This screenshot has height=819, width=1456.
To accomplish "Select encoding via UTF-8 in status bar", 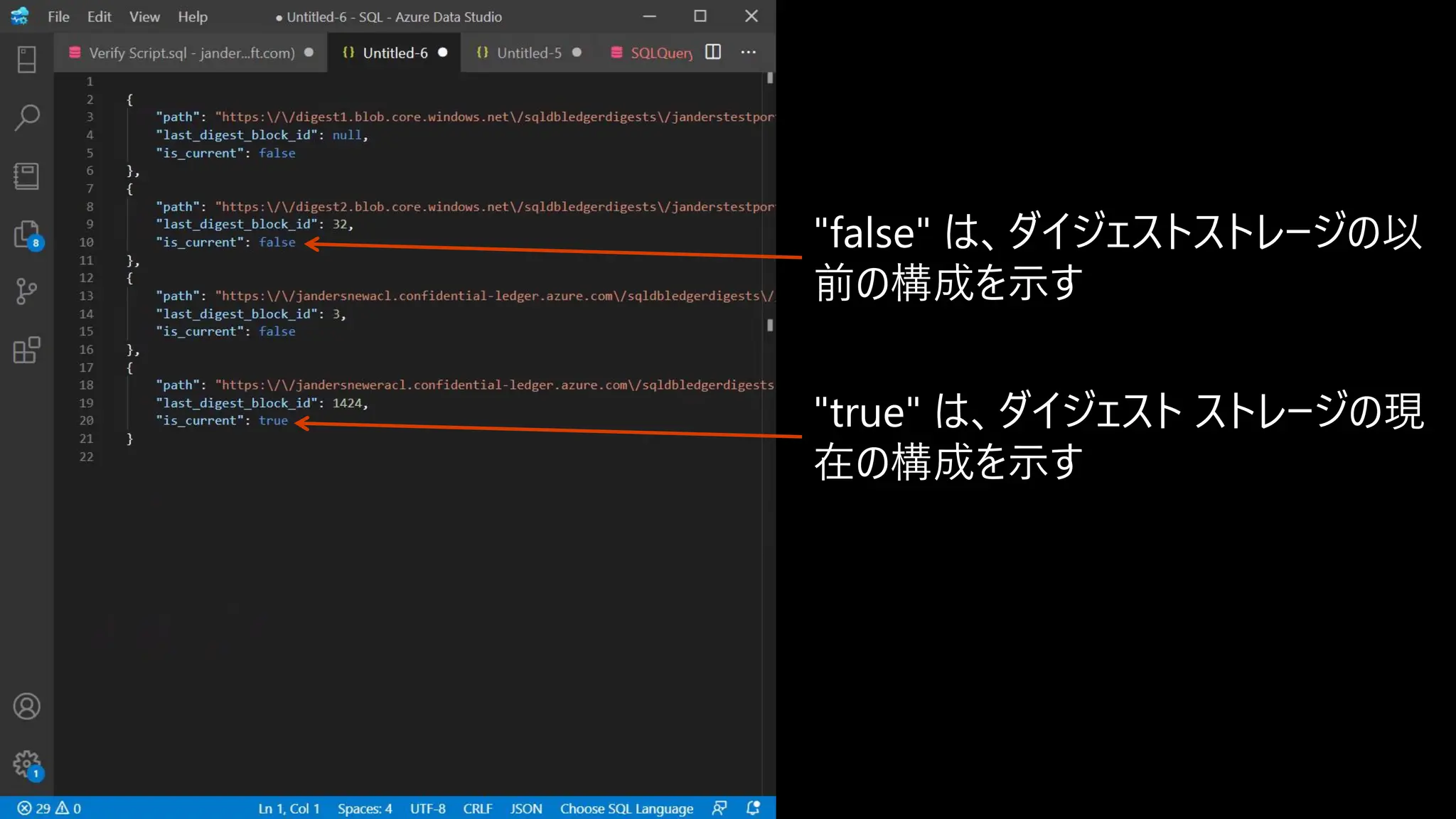I will 427,808.
